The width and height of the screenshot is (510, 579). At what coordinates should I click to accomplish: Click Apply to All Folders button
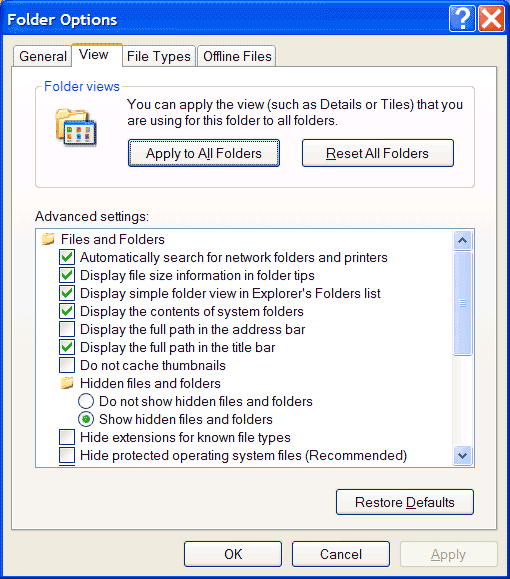coord(204,153)
